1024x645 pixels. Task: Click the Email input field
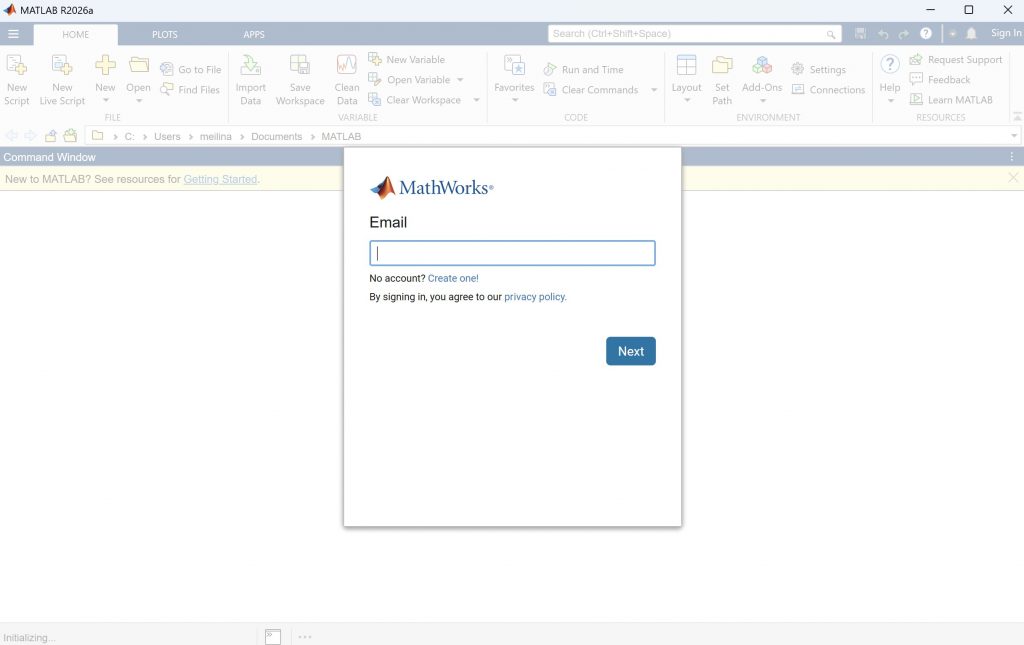(513, 253)
